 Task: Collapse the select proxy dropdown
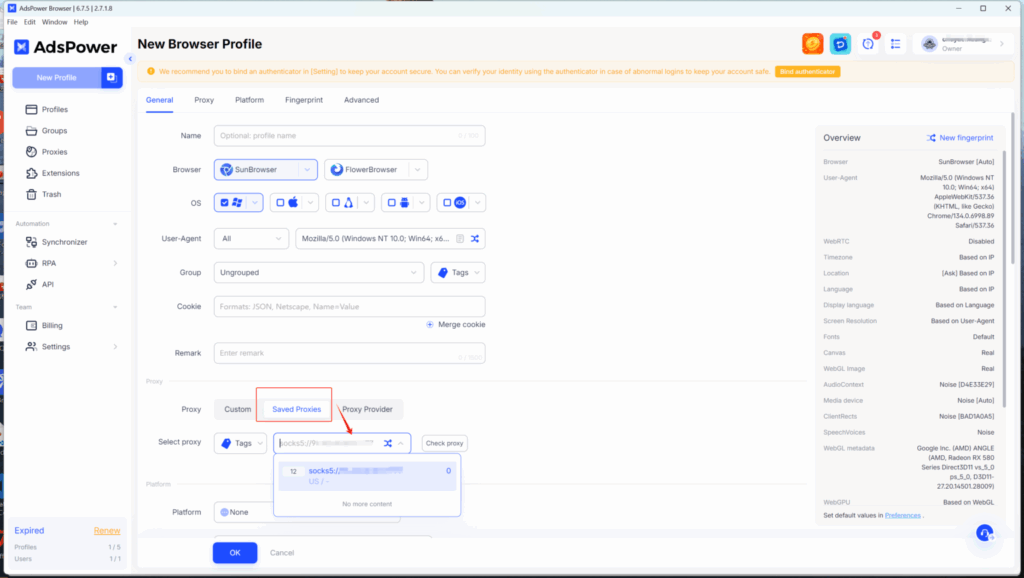[401, 443]
